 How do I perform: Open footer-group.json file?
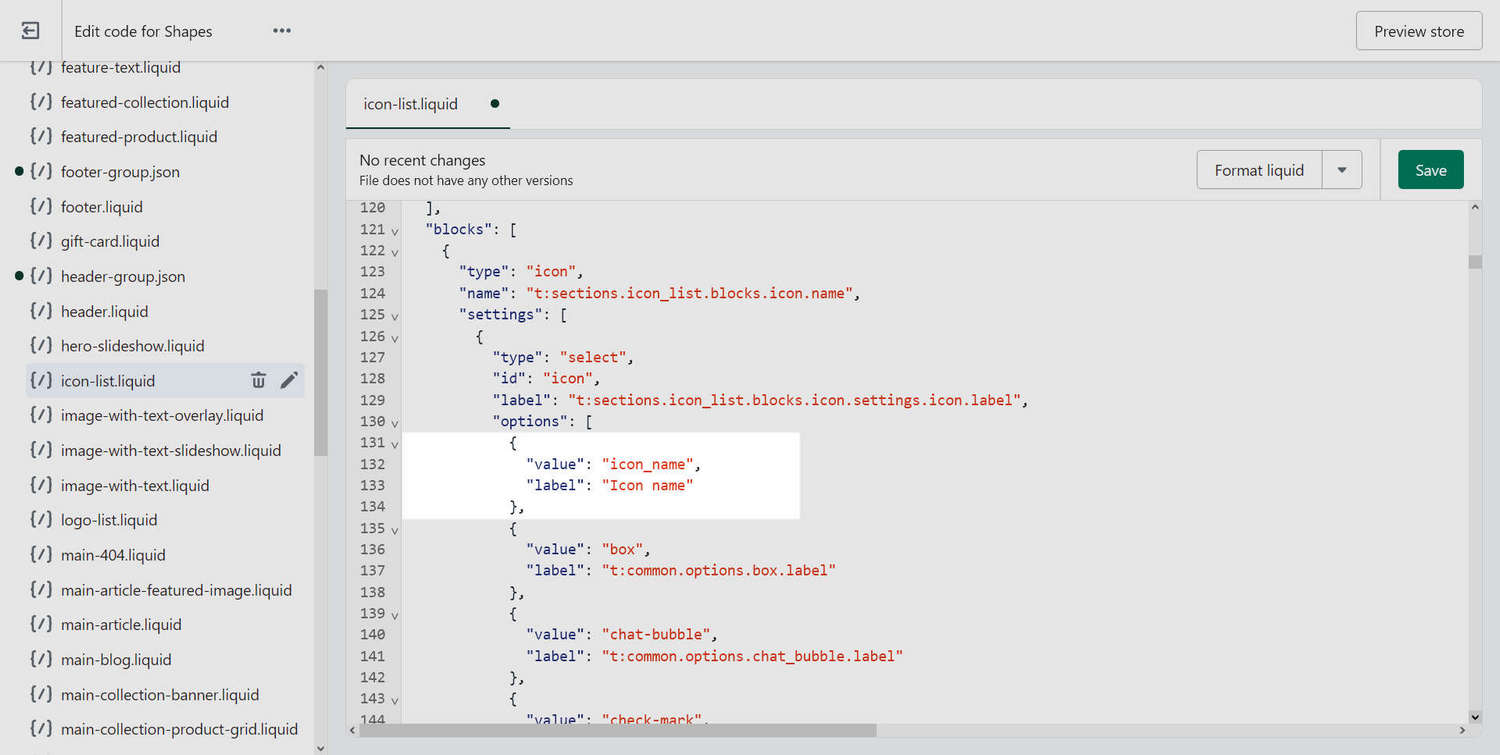coord(120,172)
